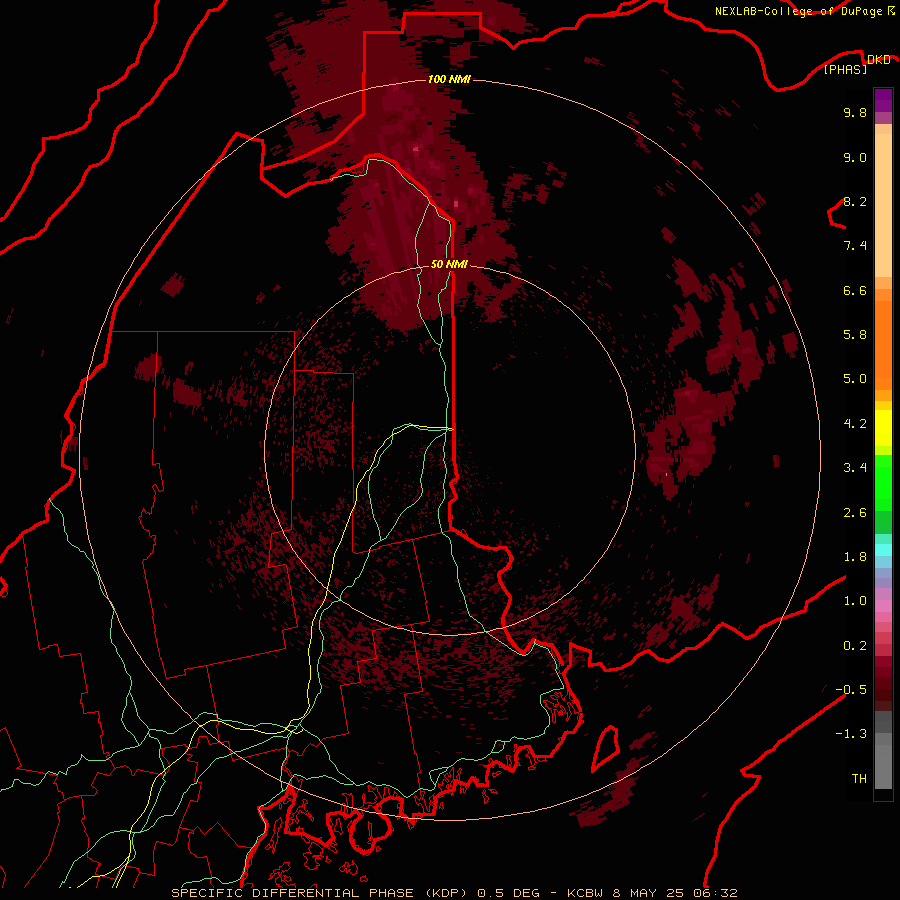The height and width of the screenshot is (900, 900).
Task: Click the yellow segment of the color bar
Action: [x=883, y=428]
